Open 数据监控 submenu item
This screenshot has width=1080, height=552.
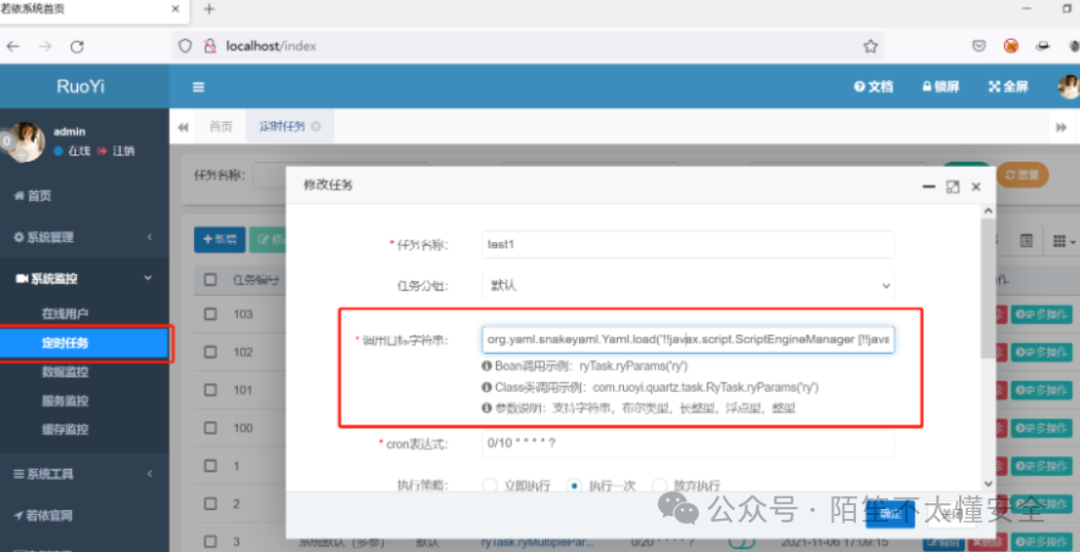click(65, 372)
